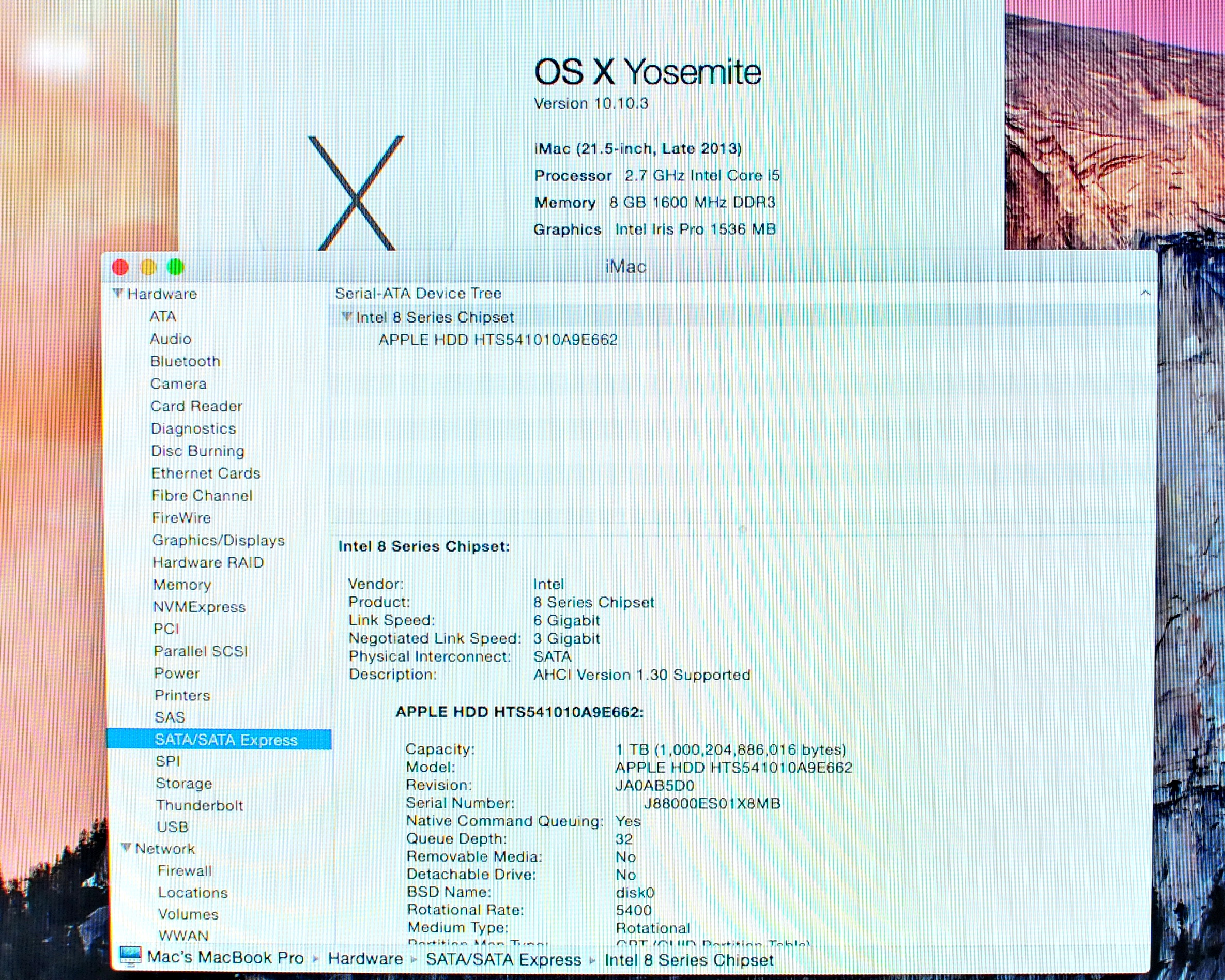Select Bluetooth in the Hardware list

185,361
